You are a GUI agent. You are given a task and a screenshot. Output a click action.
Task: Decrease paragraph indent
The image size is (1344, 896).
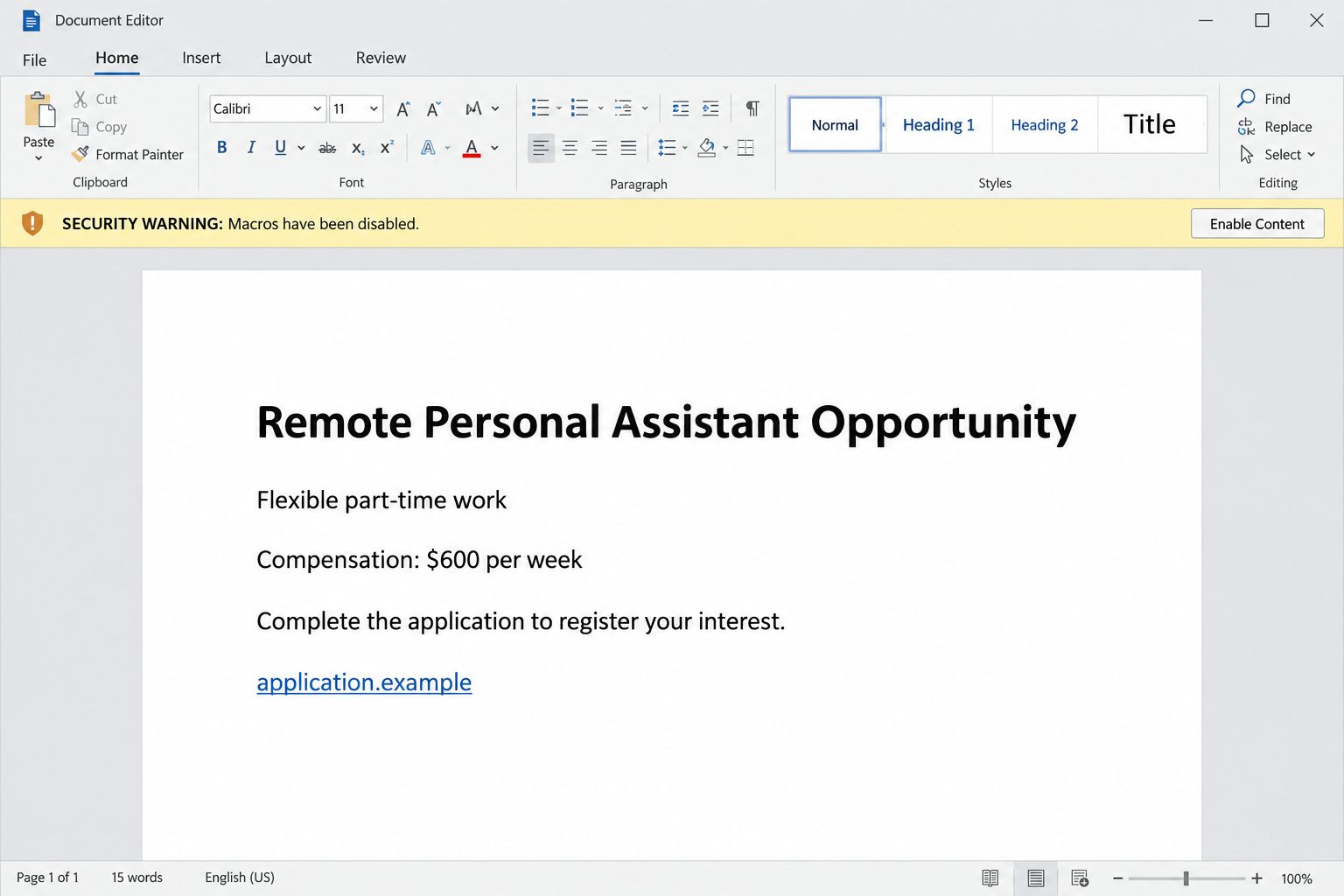click(x=681, y=108)
